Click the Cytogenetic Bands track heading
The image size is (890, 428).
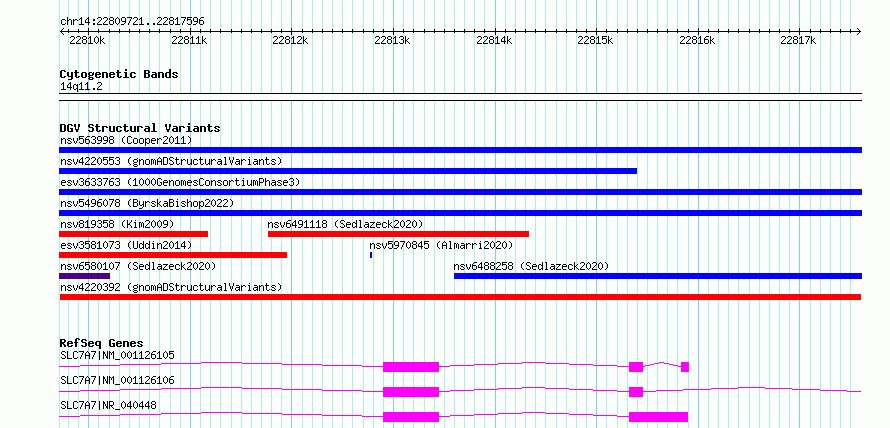[119, 74]
